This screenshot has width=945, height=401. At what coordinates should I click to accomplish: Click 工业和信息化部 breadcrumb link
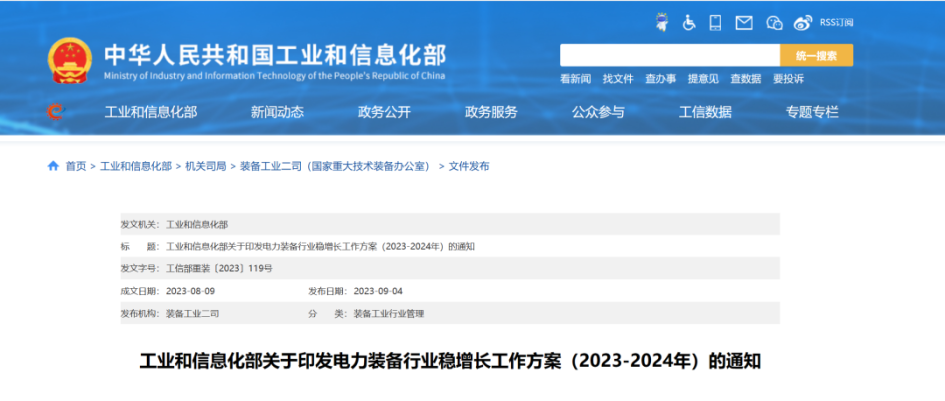(x=136, y=166)
